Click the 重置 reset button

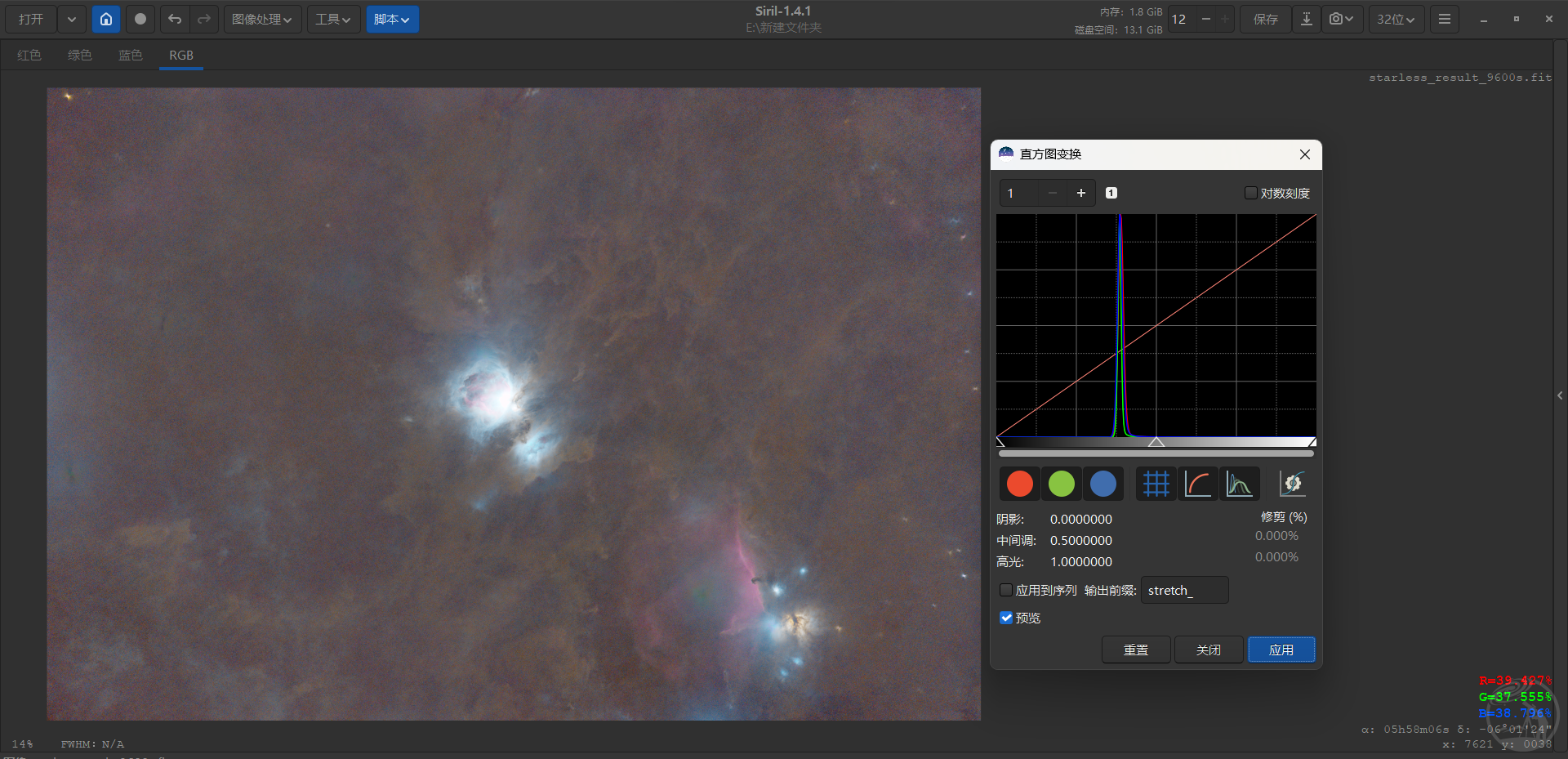pyautogui.click(x=1135, y=650)
